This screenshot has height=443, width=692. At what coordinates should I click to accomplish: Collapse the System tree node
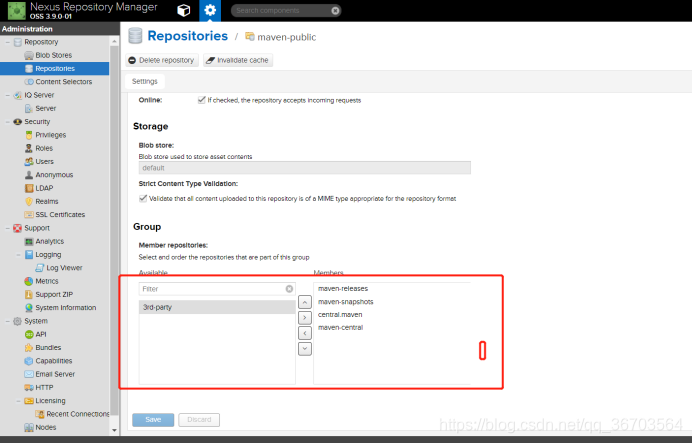pos(7,321)
